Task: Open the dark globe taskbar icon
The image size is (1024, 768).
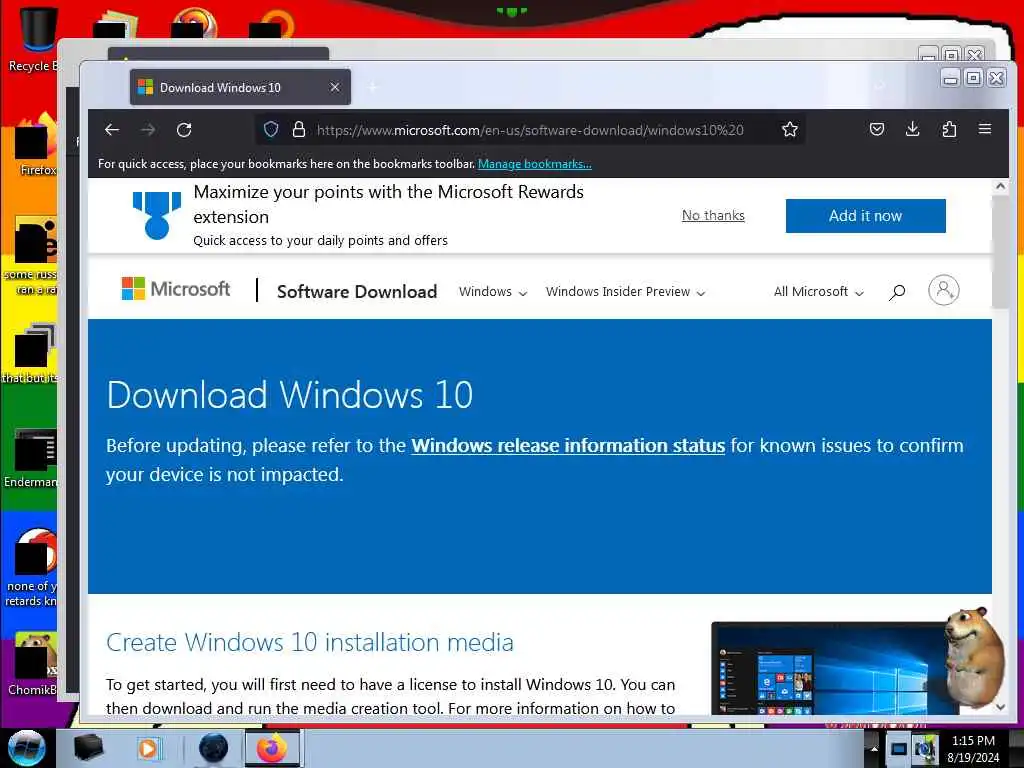Action: (x=213, y=748)
